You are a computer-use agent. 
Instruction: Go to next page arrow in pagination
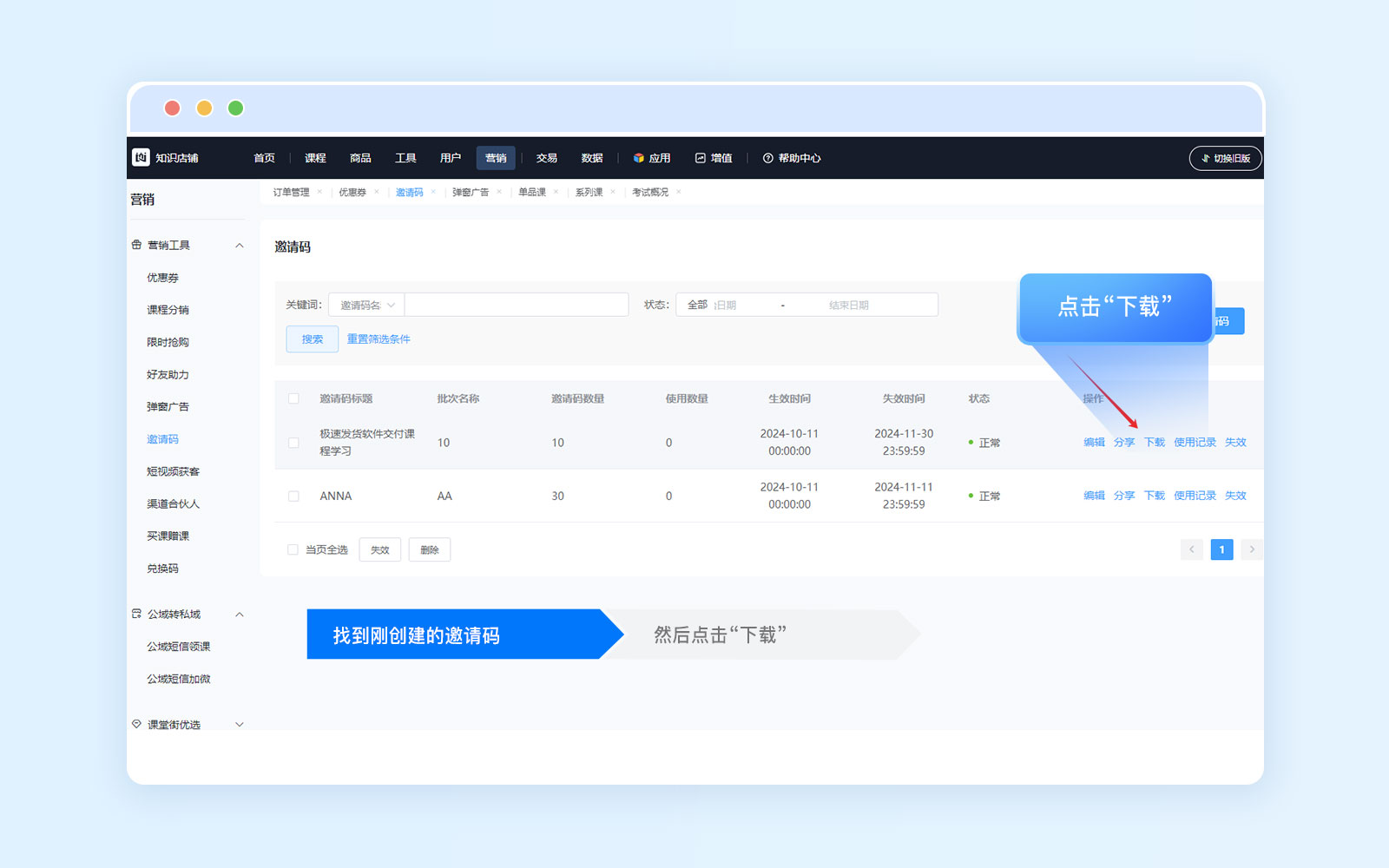[1252, 549]
